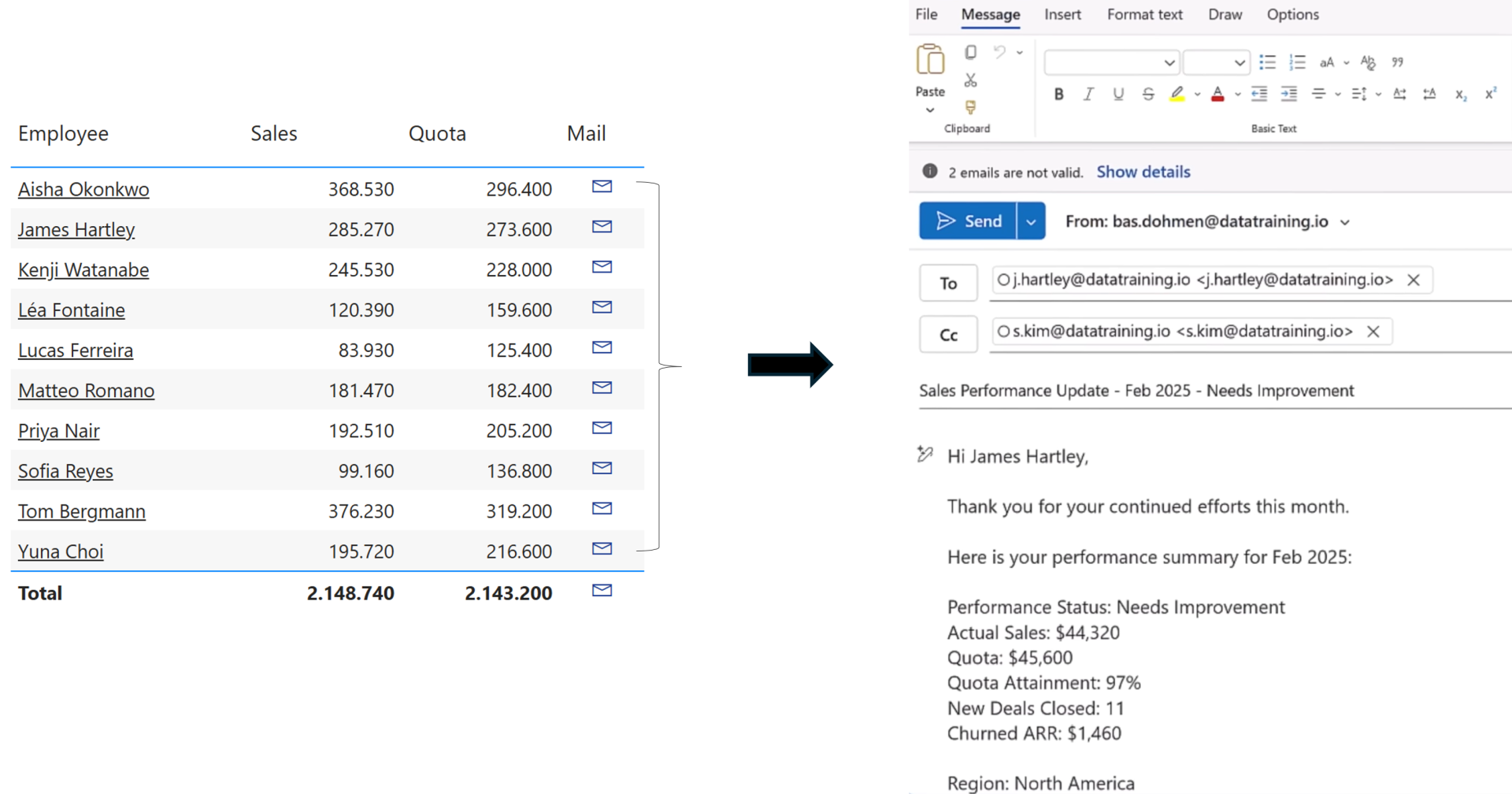Click mail icon for Aisha Okonkwo
Screen dimensions: 1512x794
tap(602, 187)
